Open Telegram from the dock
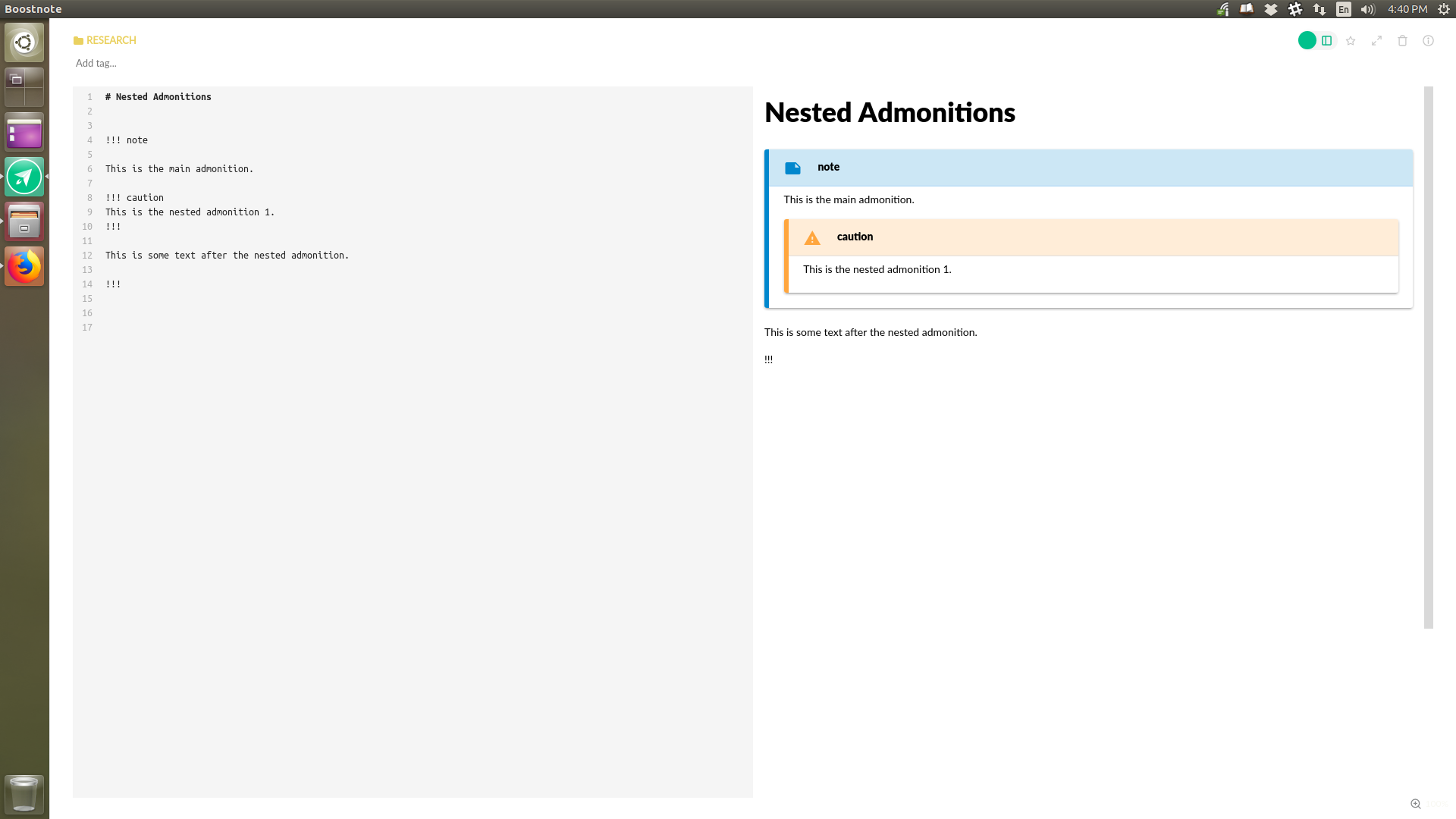 (24, 176)
